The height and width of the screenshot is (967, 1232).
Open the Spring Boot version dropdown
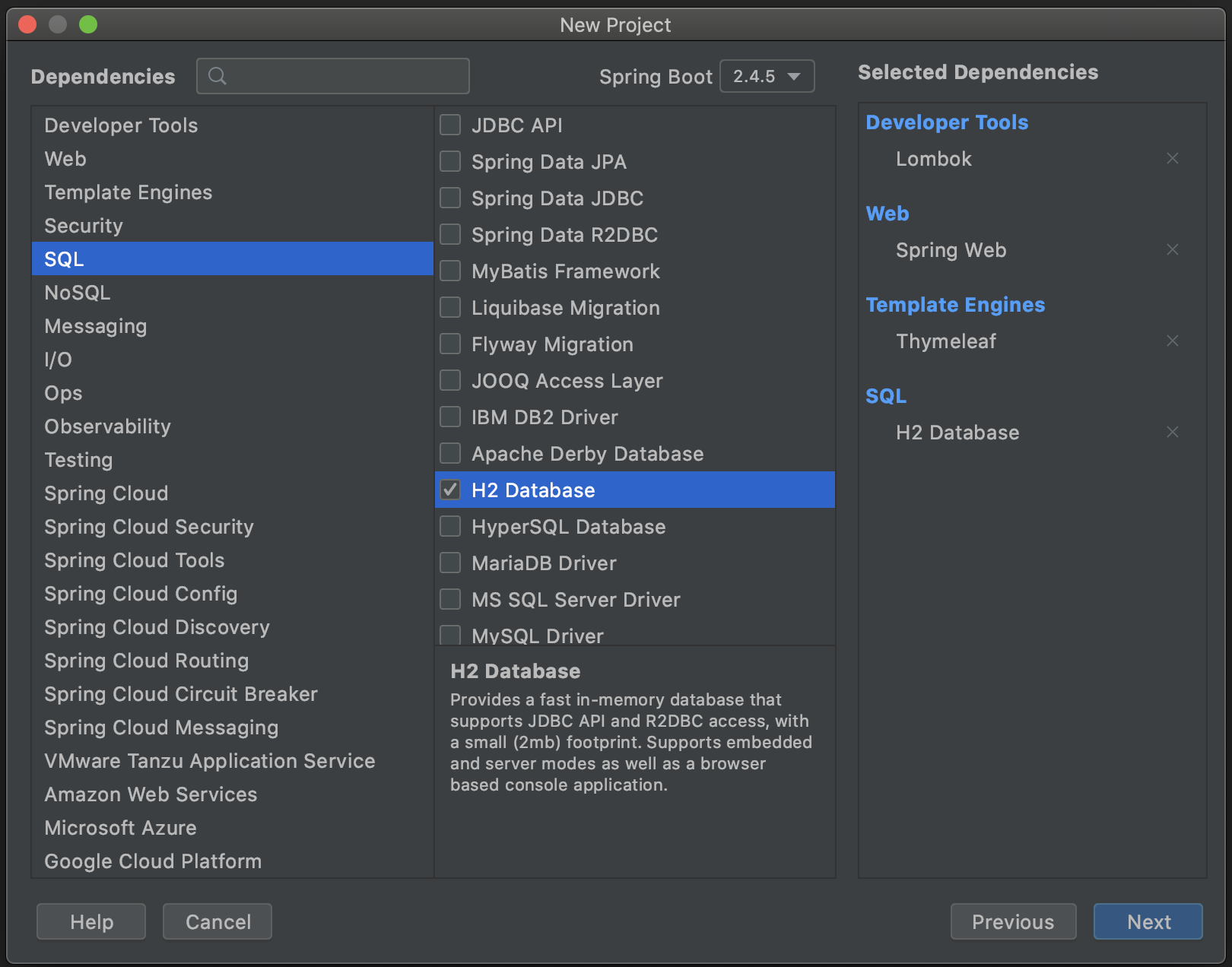(x=767, y=76)
